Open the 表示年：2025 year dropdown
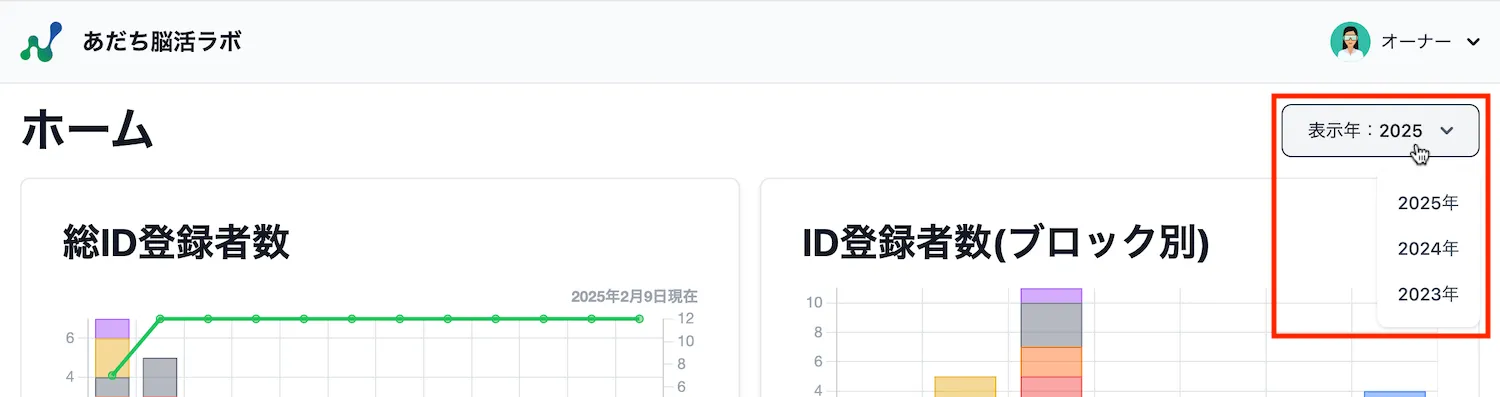Viewport: 1500px width, 397px height. (x=1380, y=131)
